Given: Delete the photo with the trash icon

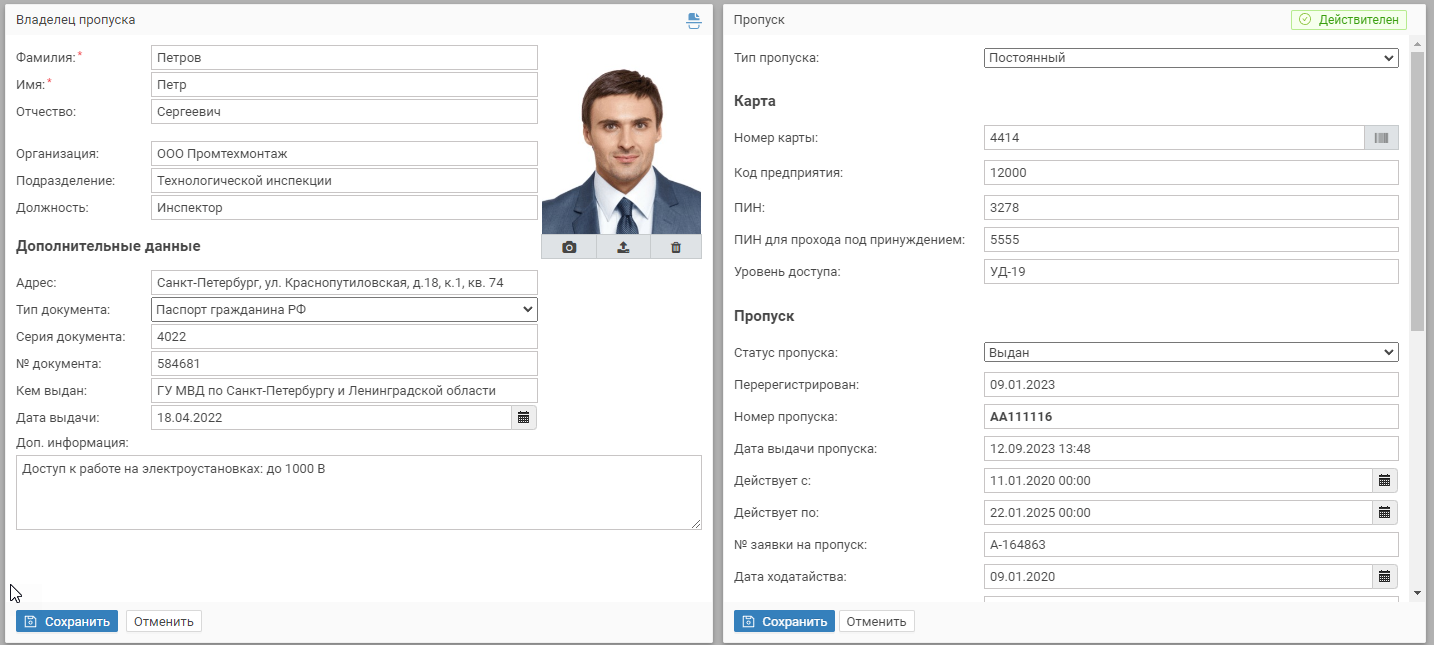Looking at the screenshot, I should pos(676,247).
